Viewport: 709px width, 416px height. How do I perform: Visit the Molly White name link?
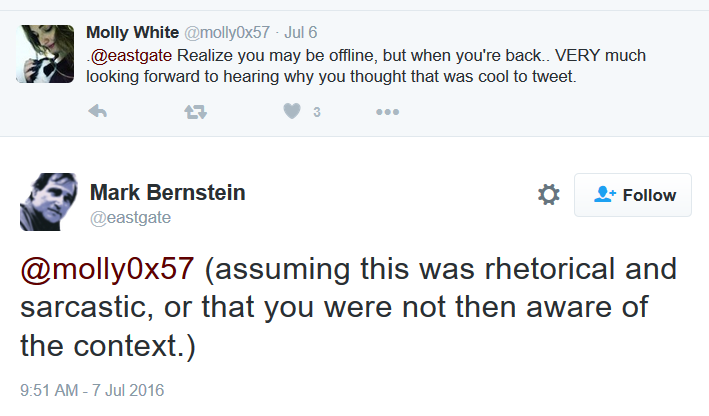click(132, 33)
